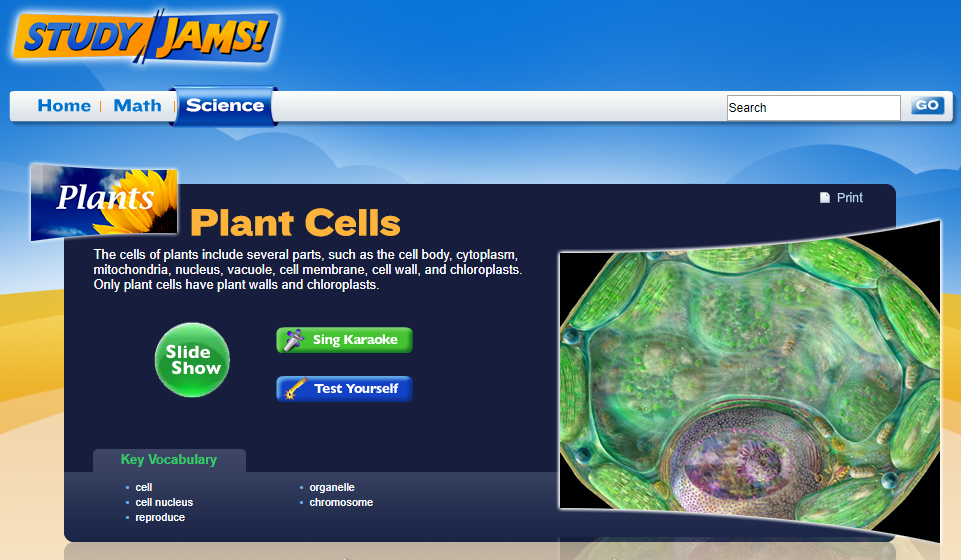
Task: Click the pencil icon on Test Yourself
Action: pyautogui.click(x=295, y=389)
